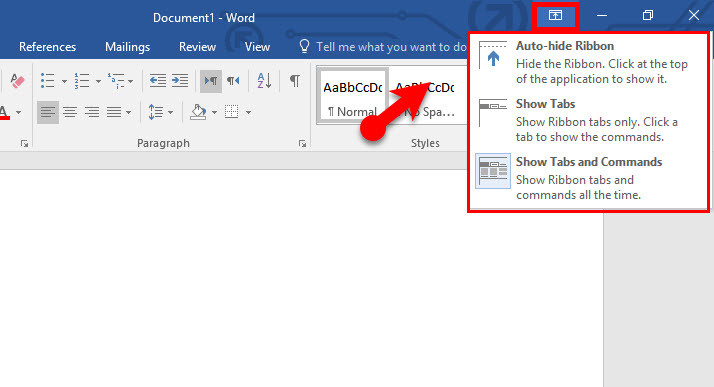Screen dimensions: 714x387
Task: Open the Ribbon Display Options button
Action: (x=555, y=15)
